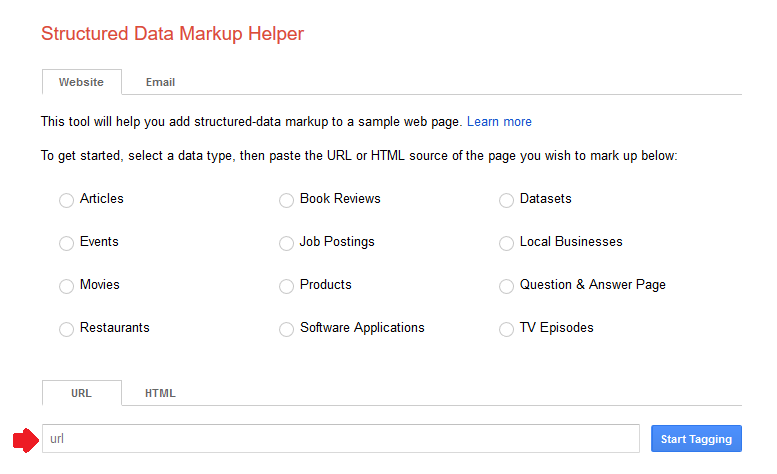Click the Start Tagging button
777x474 pixels.
coord(696,439)
